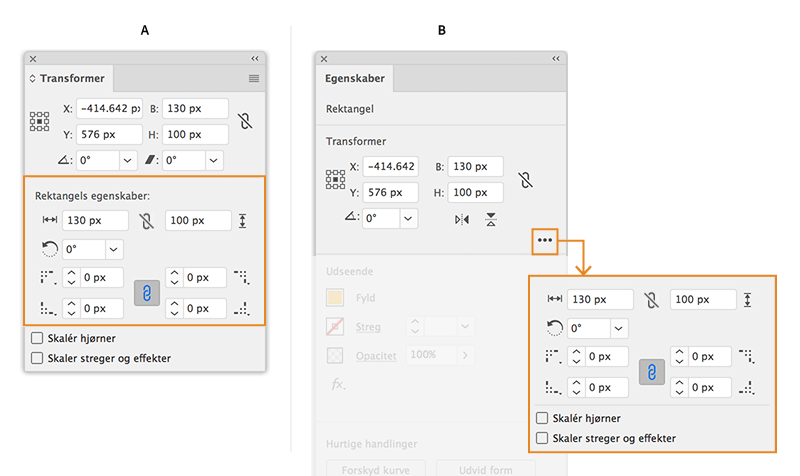Open rectangle rotation dropdown in Rektangels egenskaber
The height and width of the screenshot is (476, 800).
pyautogui.click(x=115, y=249)
